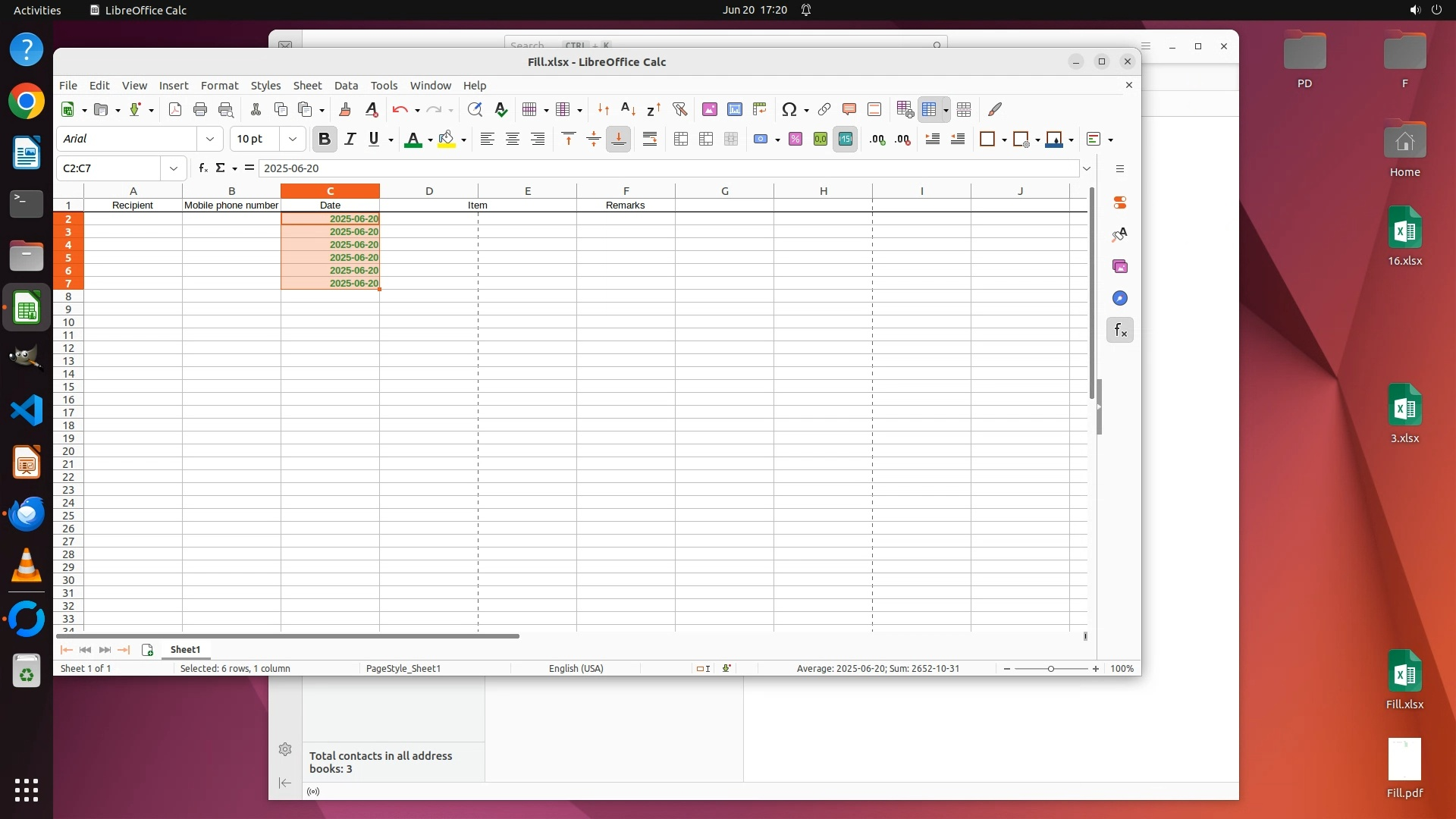Open the Data menu
This screenshot has width=1456, height=819.
pos(346,86)
